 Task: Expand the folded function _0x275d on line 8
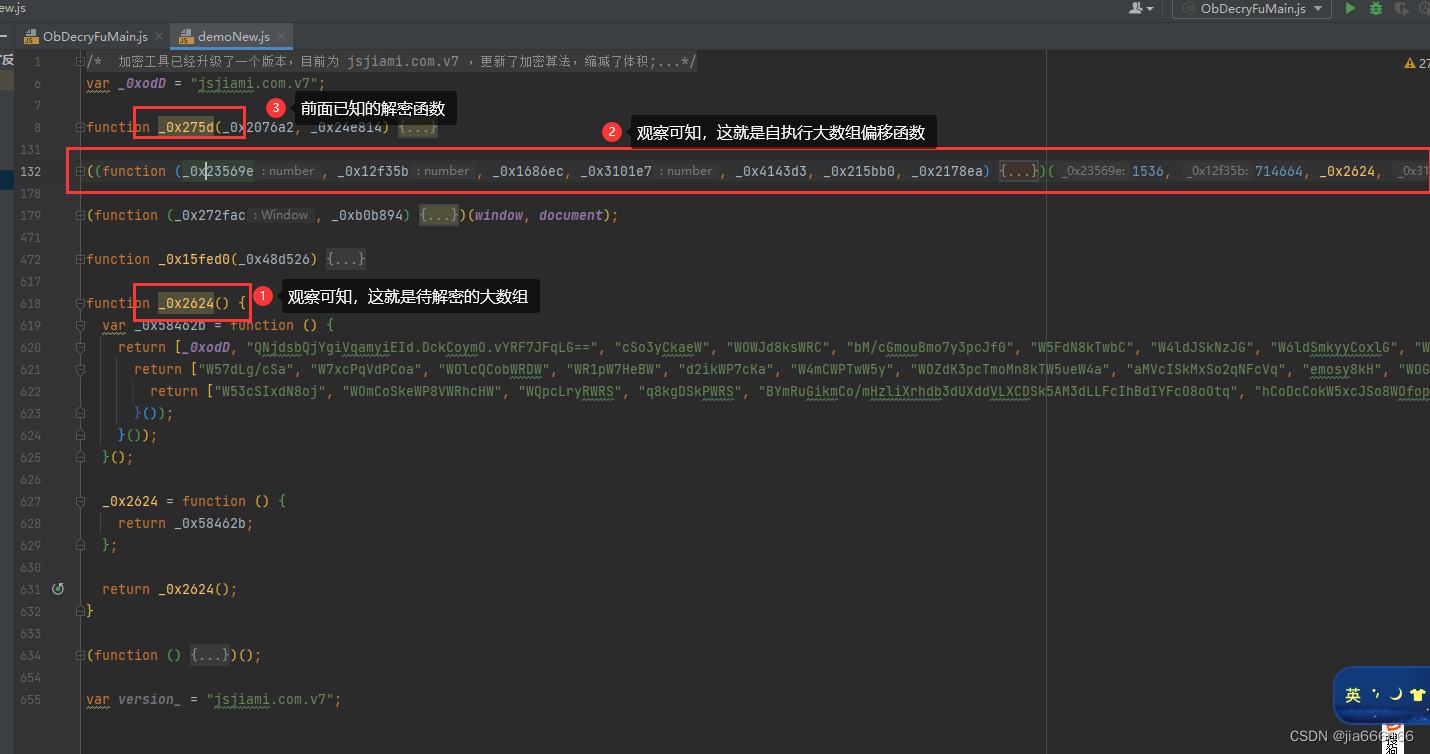tap(80, 127)
